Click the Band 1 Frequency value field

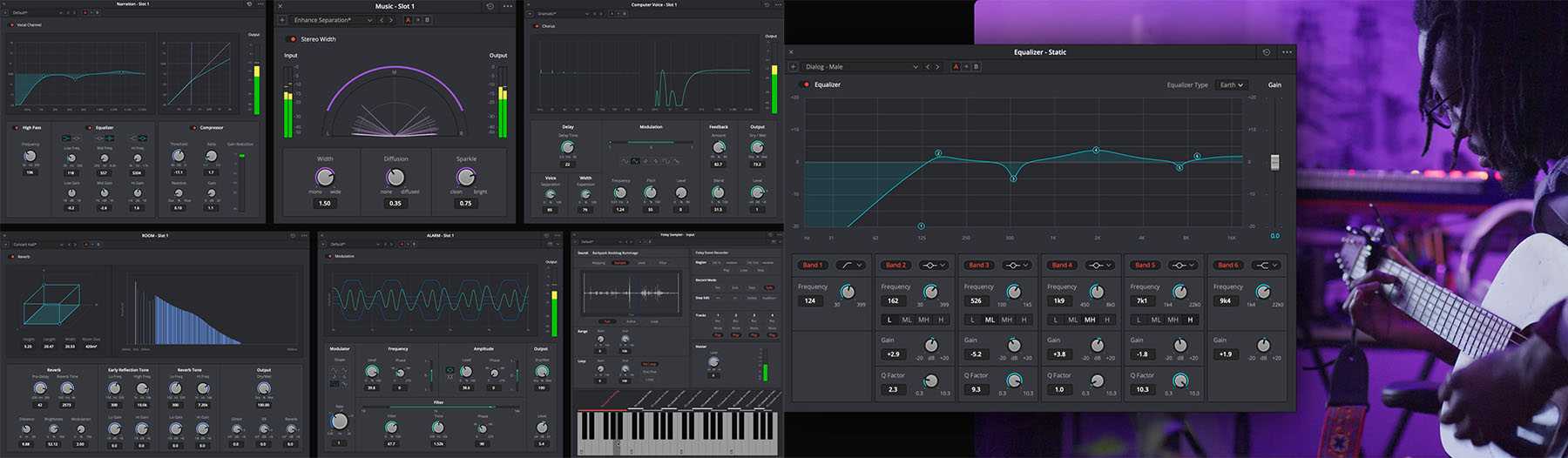tap(810, 301)
